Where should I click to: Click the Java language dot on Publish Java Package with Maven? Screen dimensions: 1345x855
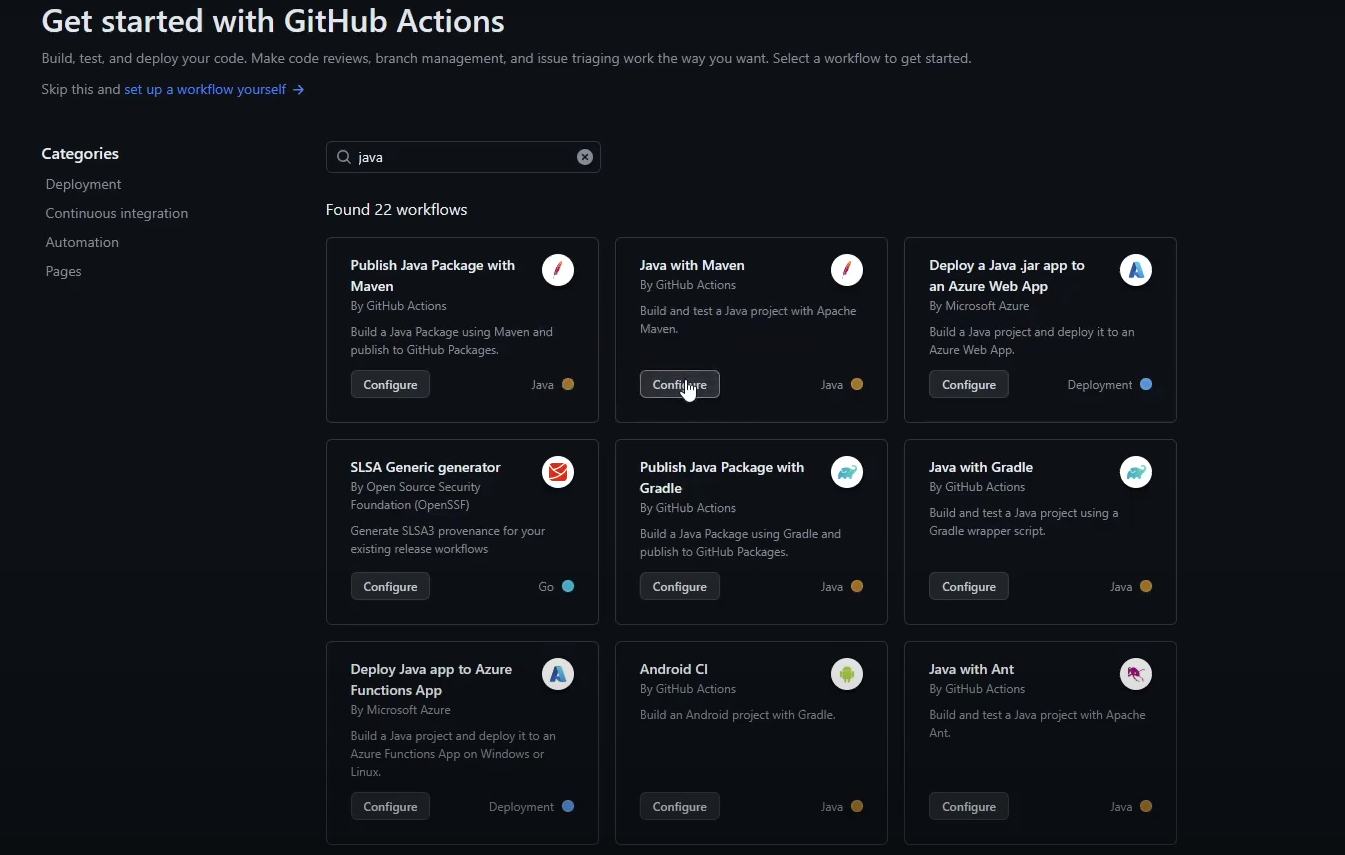(568, 384)
